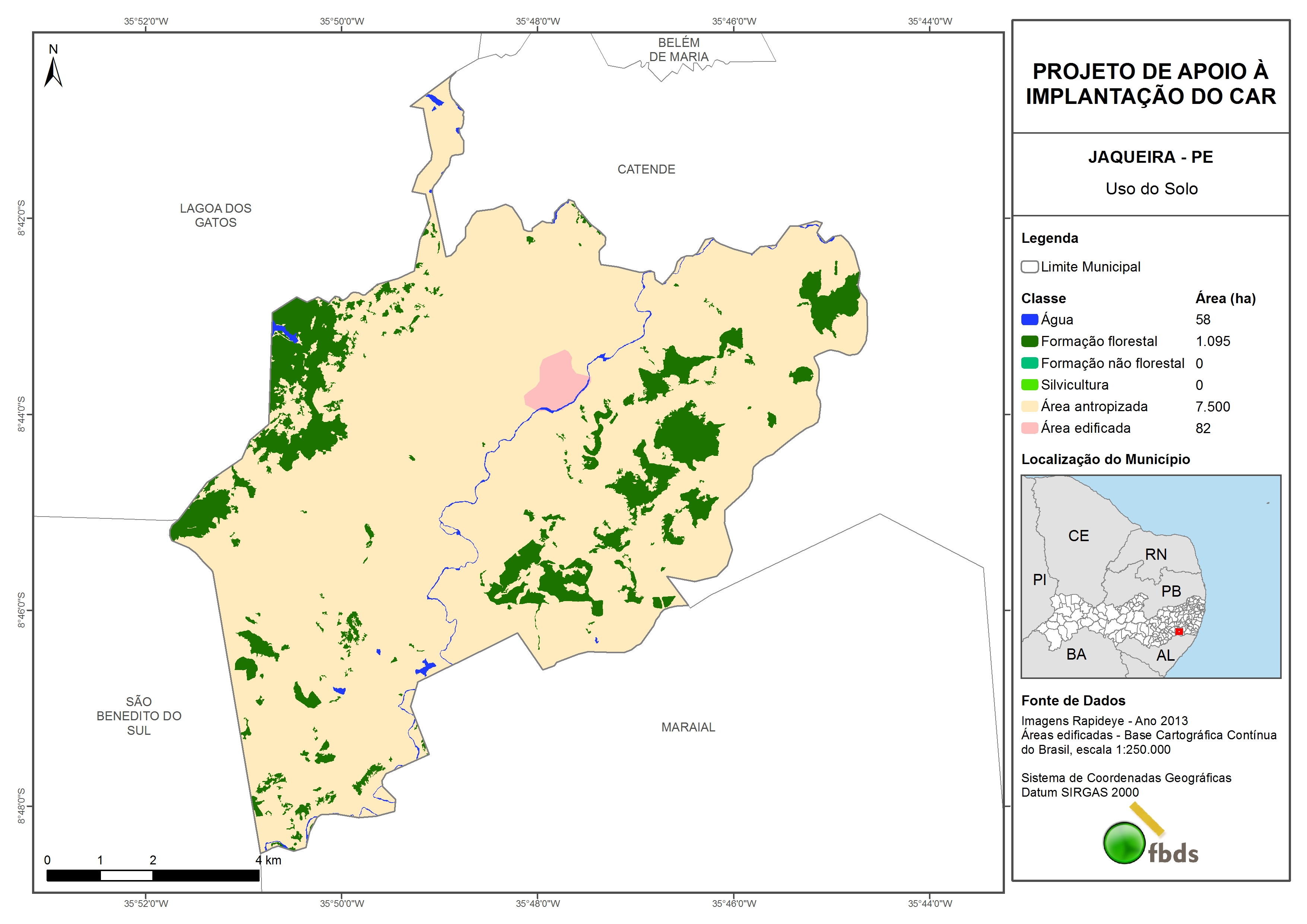
Task: Click the scale bar at bottom left
Action: pyautogui.click(x=153, y=875)
